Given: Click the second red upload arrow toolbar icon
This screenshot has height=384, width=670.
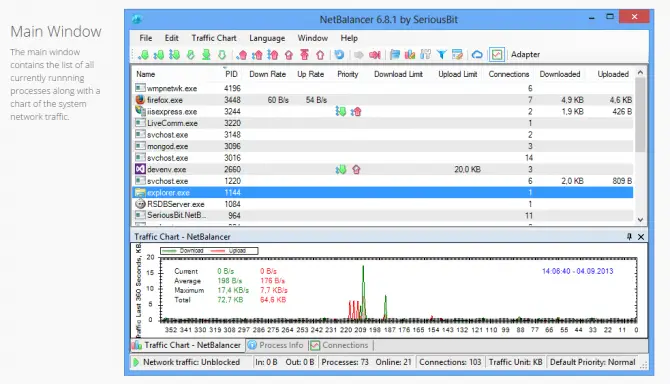Looking at the screenshot, I should [x=257, y=55].
